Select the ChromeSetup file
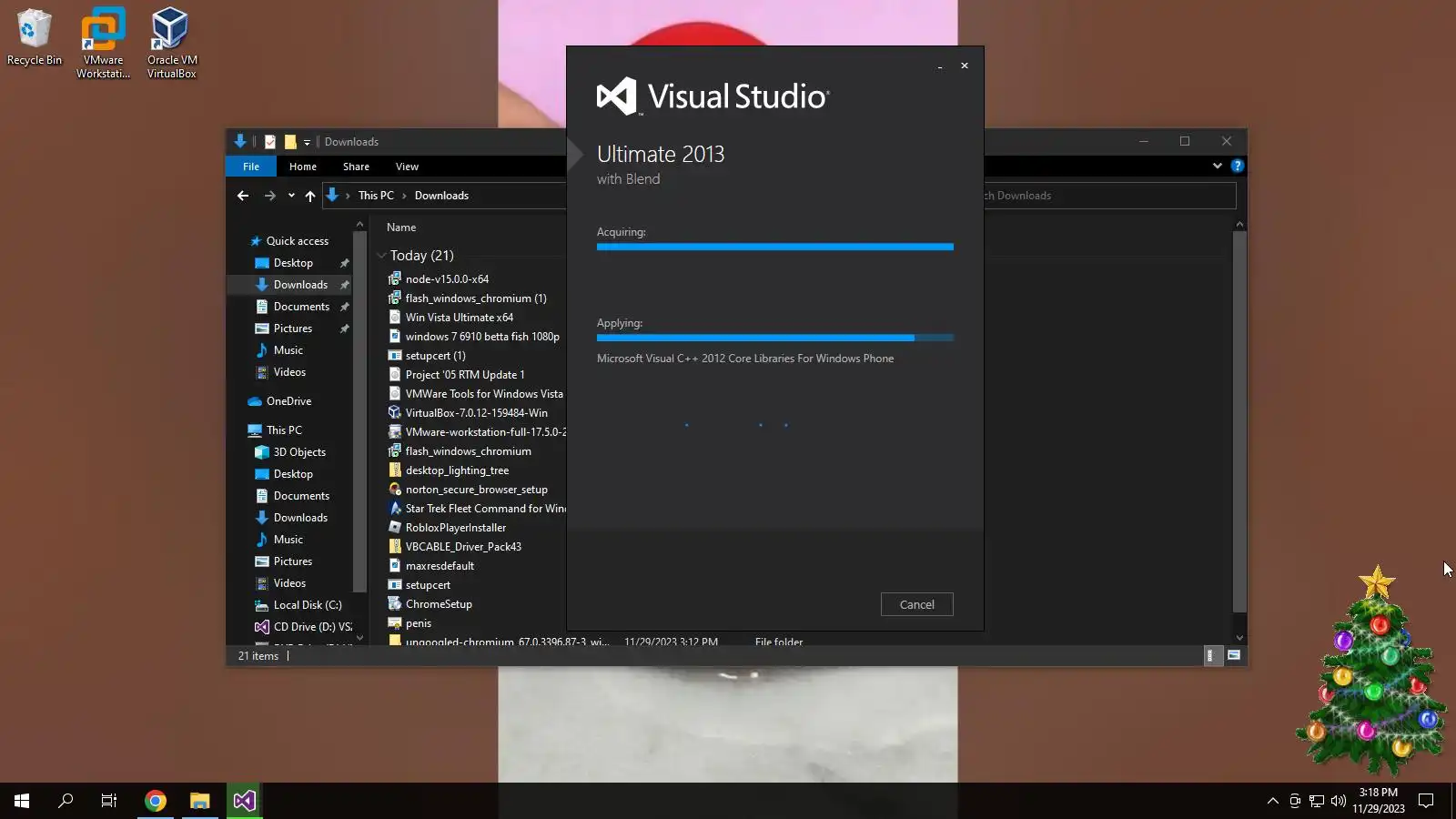The height and width of the screenshot is (819, 1456). [439, 604]
